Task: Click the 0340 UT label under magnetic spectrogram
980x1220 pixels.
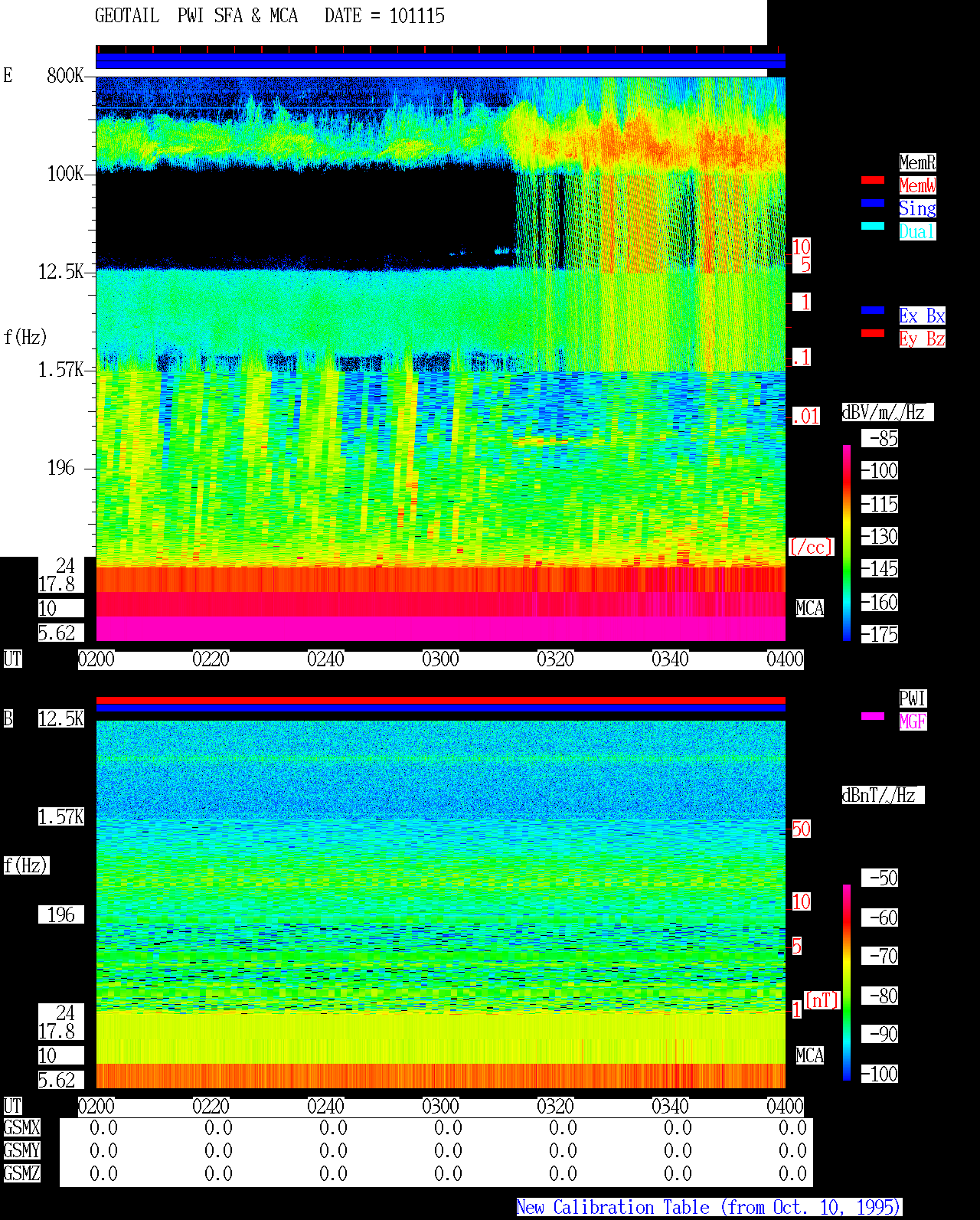Action: click(670, 1106)
